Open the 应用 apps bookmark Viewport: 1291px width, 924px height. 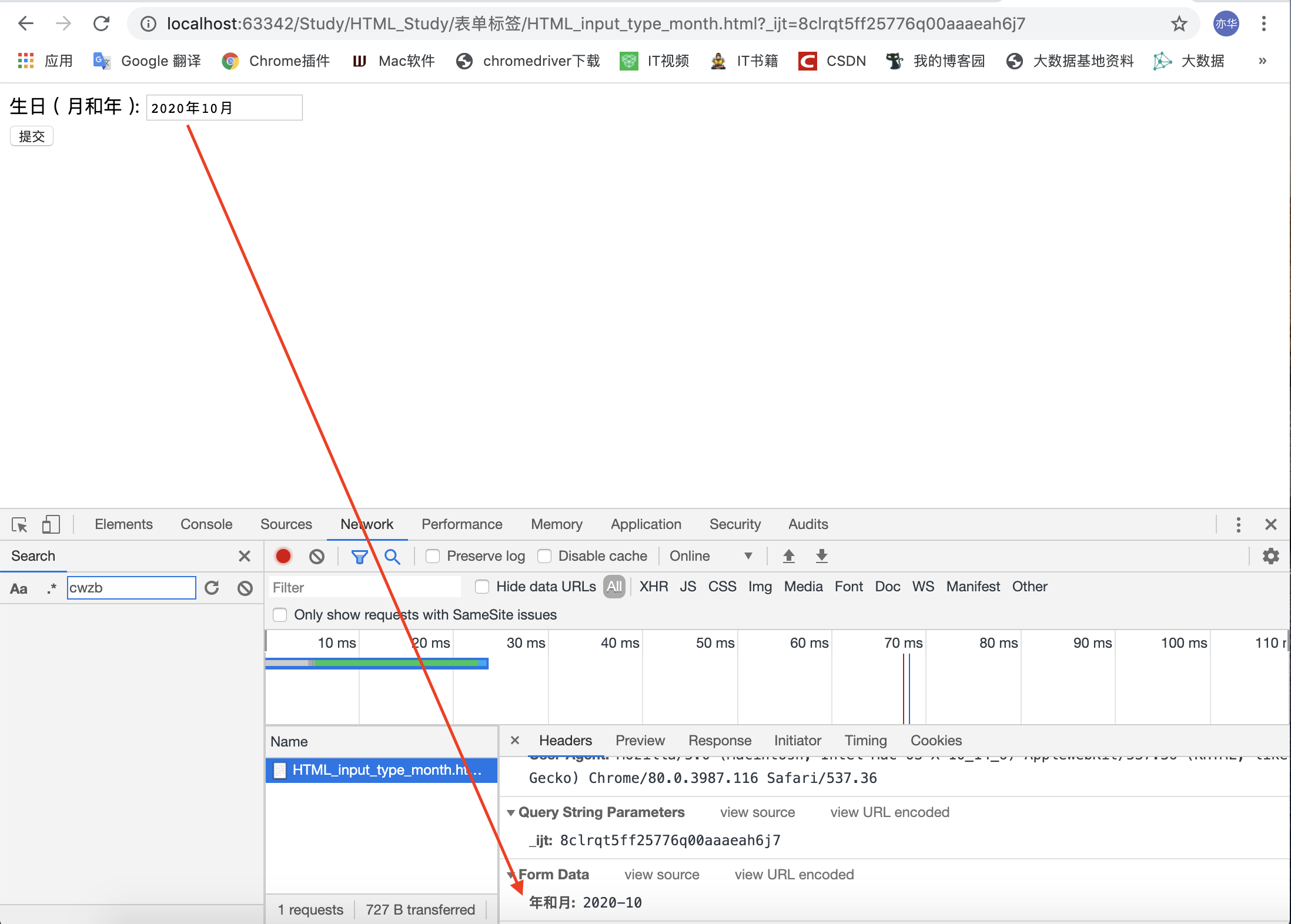[45, 61]
